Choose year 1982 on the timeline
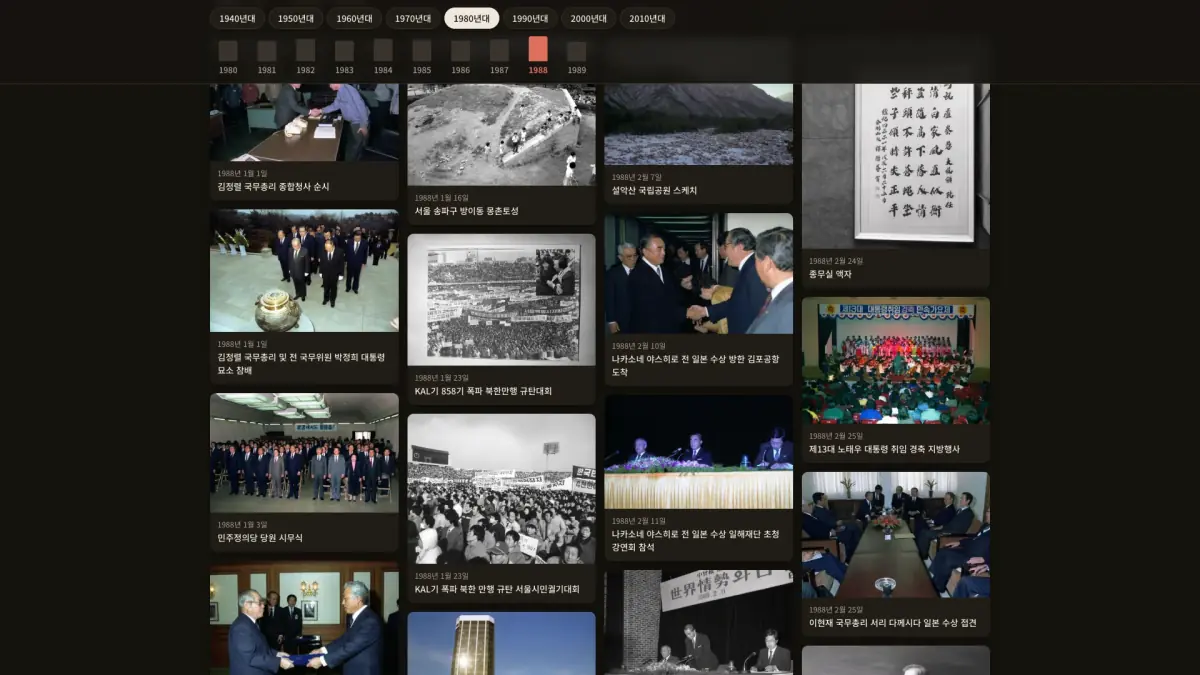Screen dimensions: 1200x675 [306, 57]
